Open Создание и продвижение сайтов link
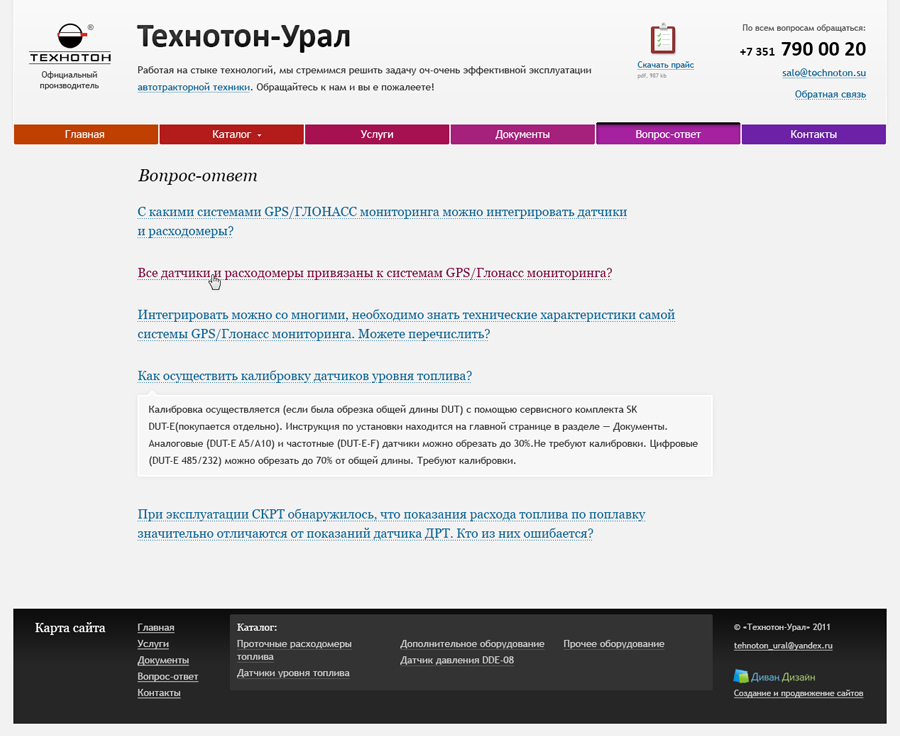Viewport: 900px width, 736px height. click(798, 693)
